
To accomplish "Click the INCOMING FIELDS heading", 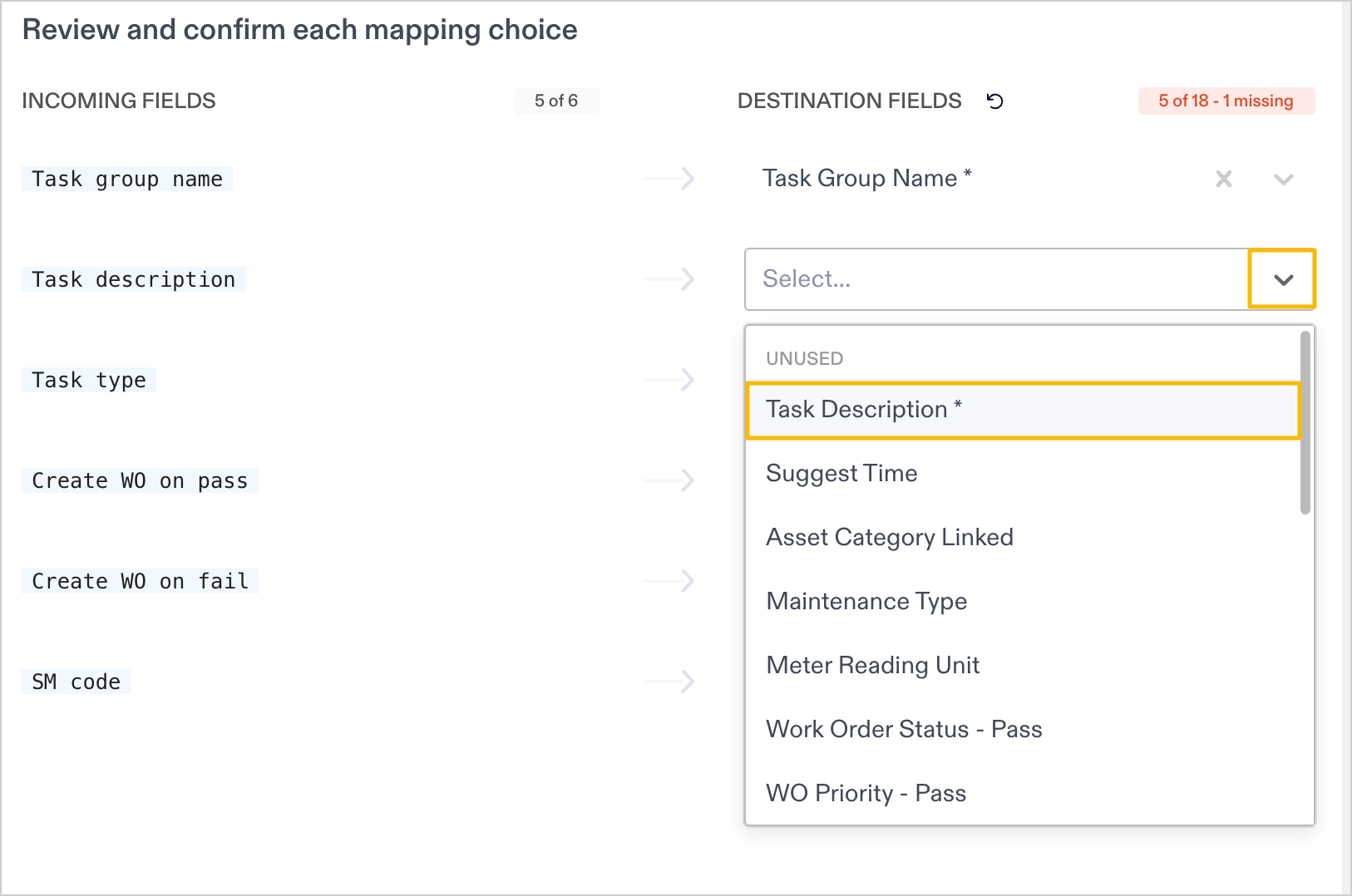I will [119, 101].
